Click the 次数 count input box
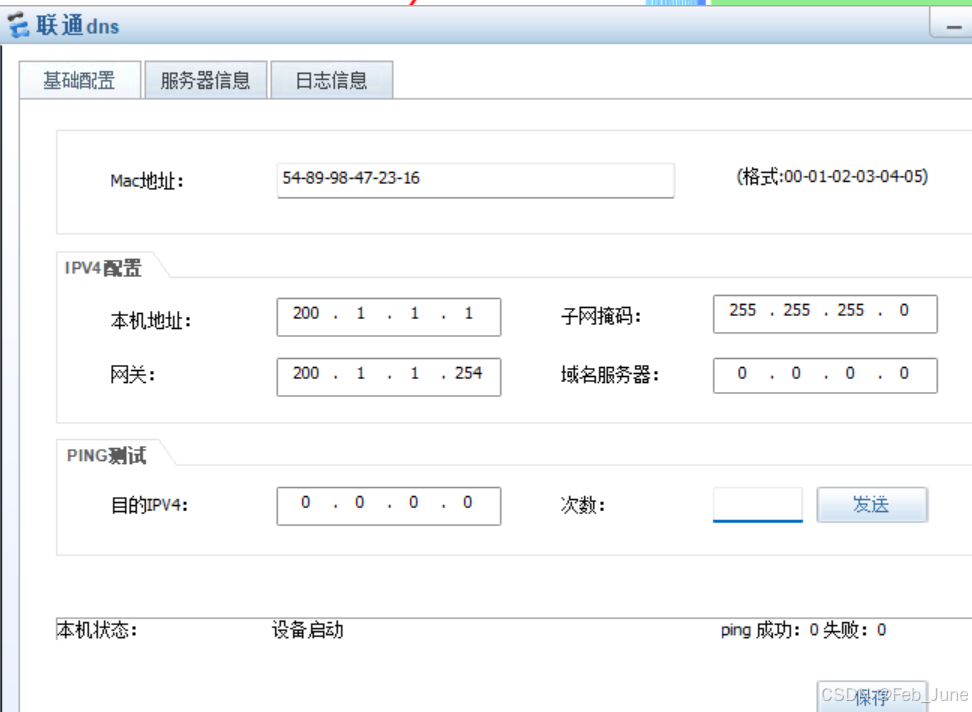 click(758, 504)
